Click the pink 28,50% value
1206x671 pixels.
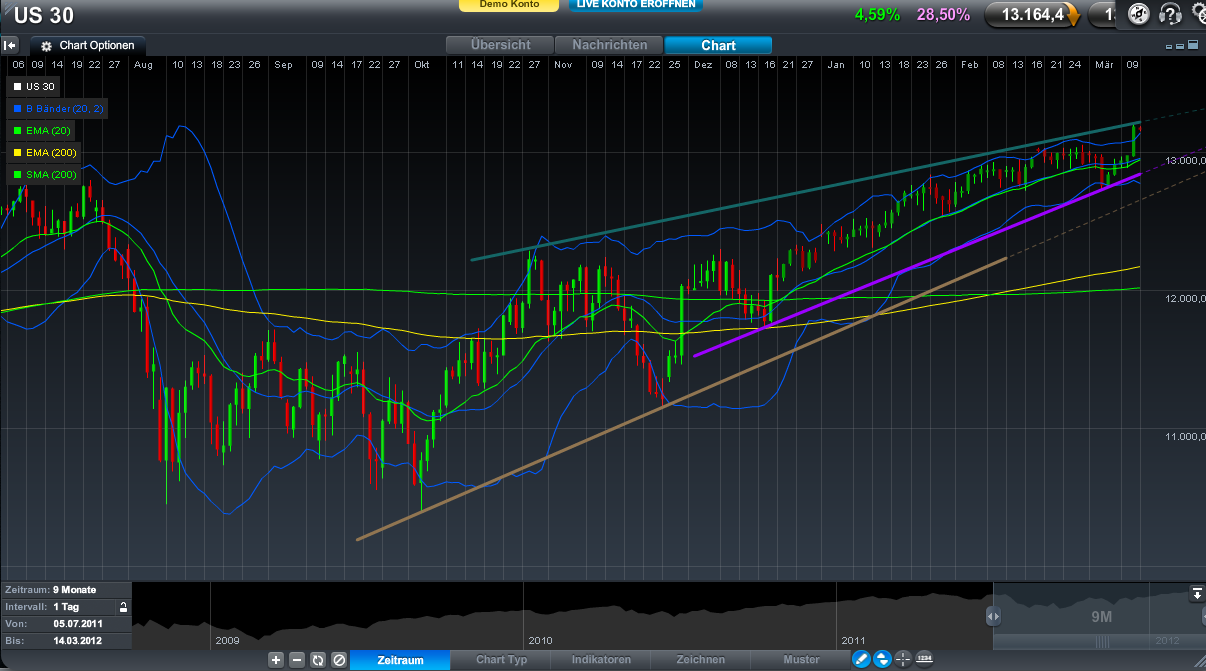pyautogui.click(x=944, y=14)
